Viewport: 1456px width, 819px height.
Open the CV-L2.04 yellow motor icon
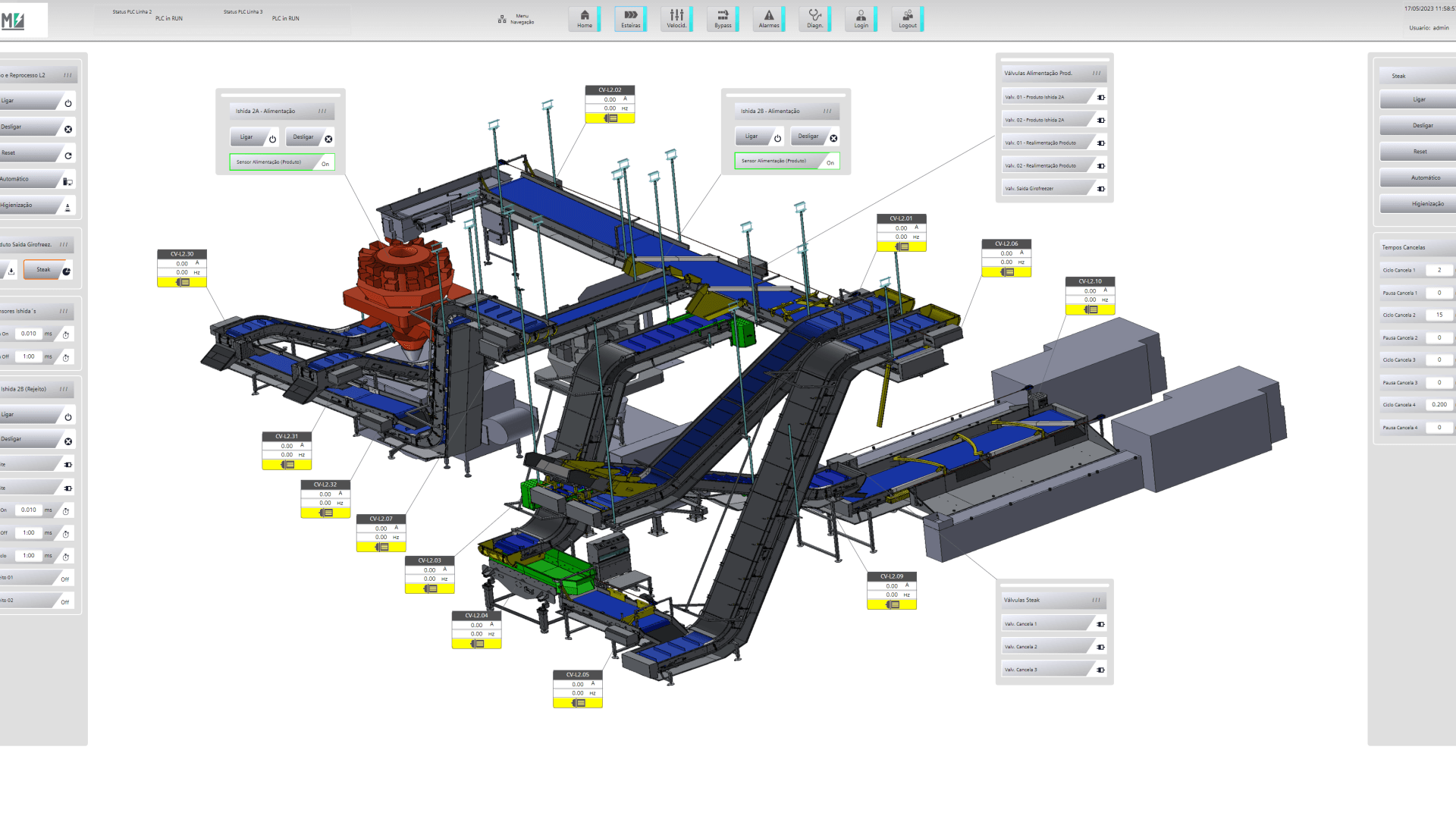[477, 644]
